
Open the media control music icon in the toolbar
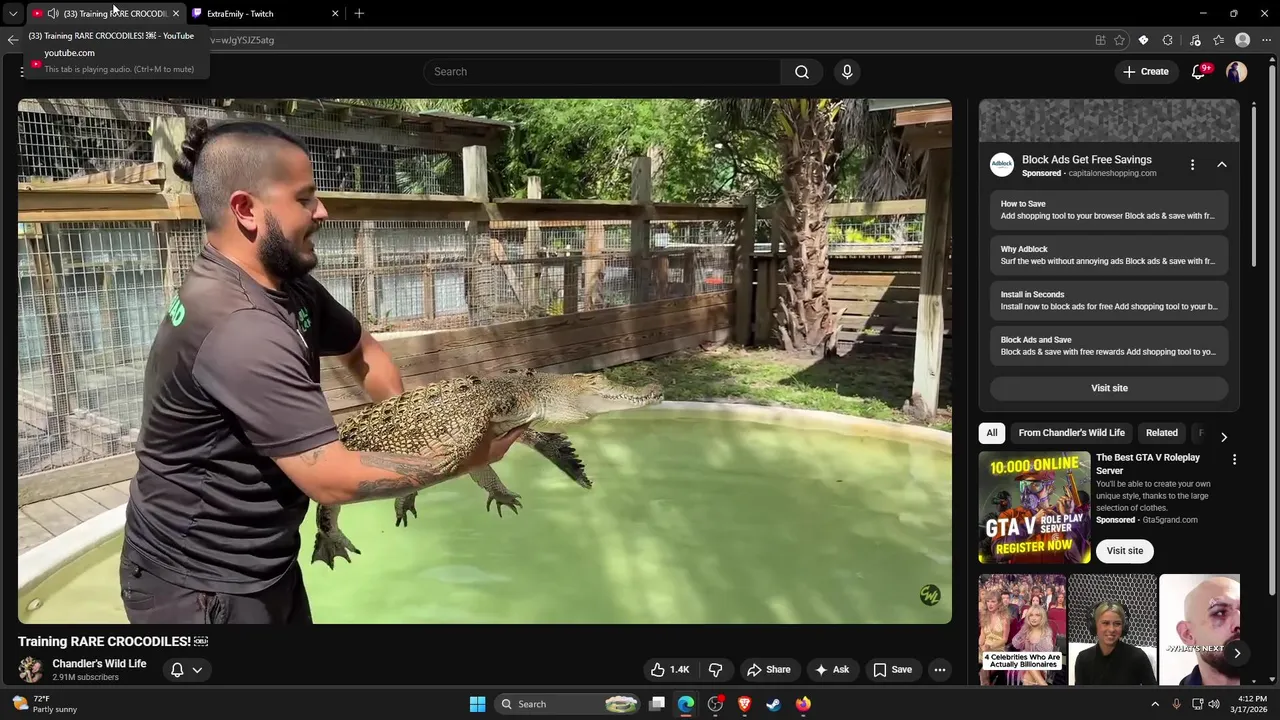point(1195,40)
